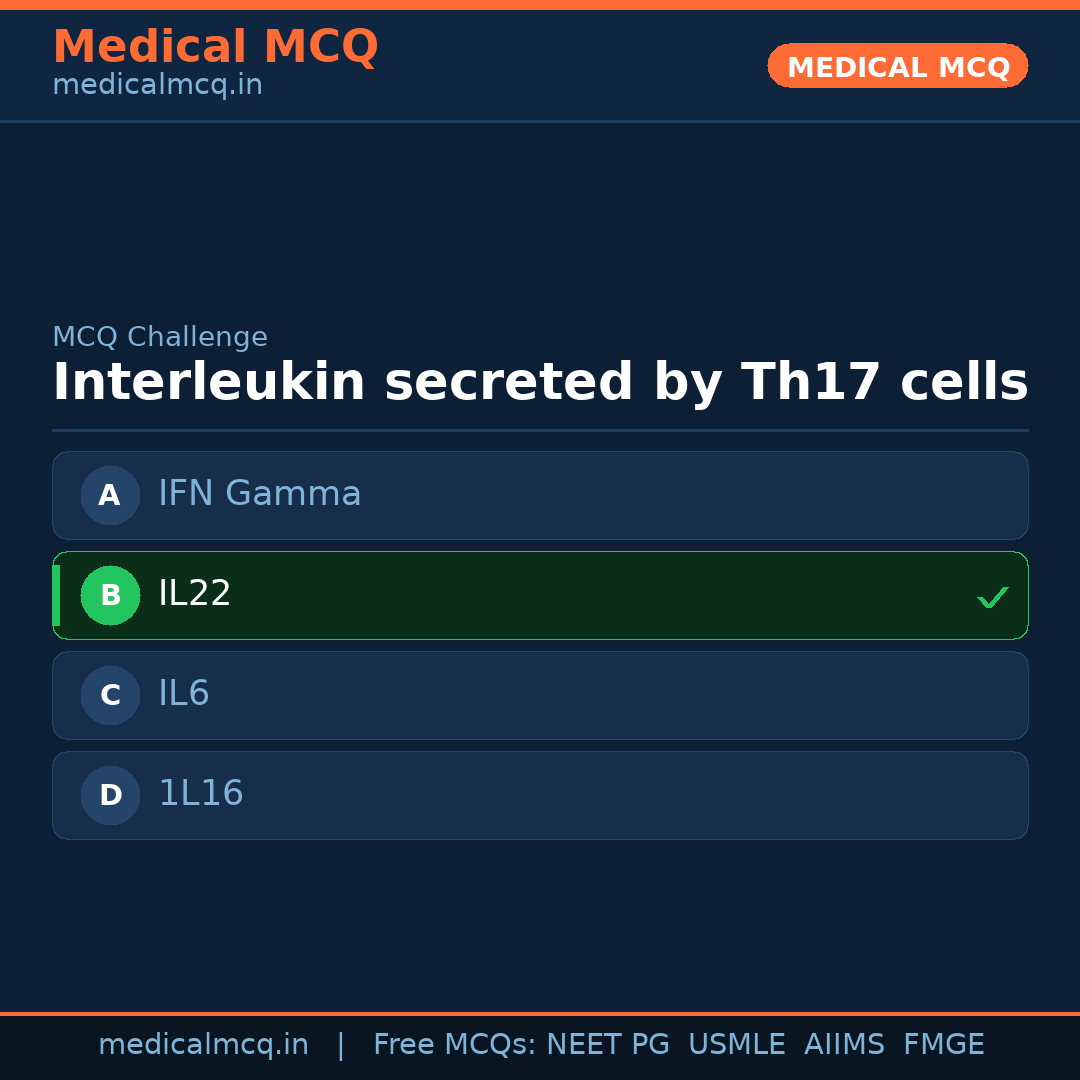The image size is (1080, 1080).
Task: Click the letter D circle badge
Action: pos(110,795)
